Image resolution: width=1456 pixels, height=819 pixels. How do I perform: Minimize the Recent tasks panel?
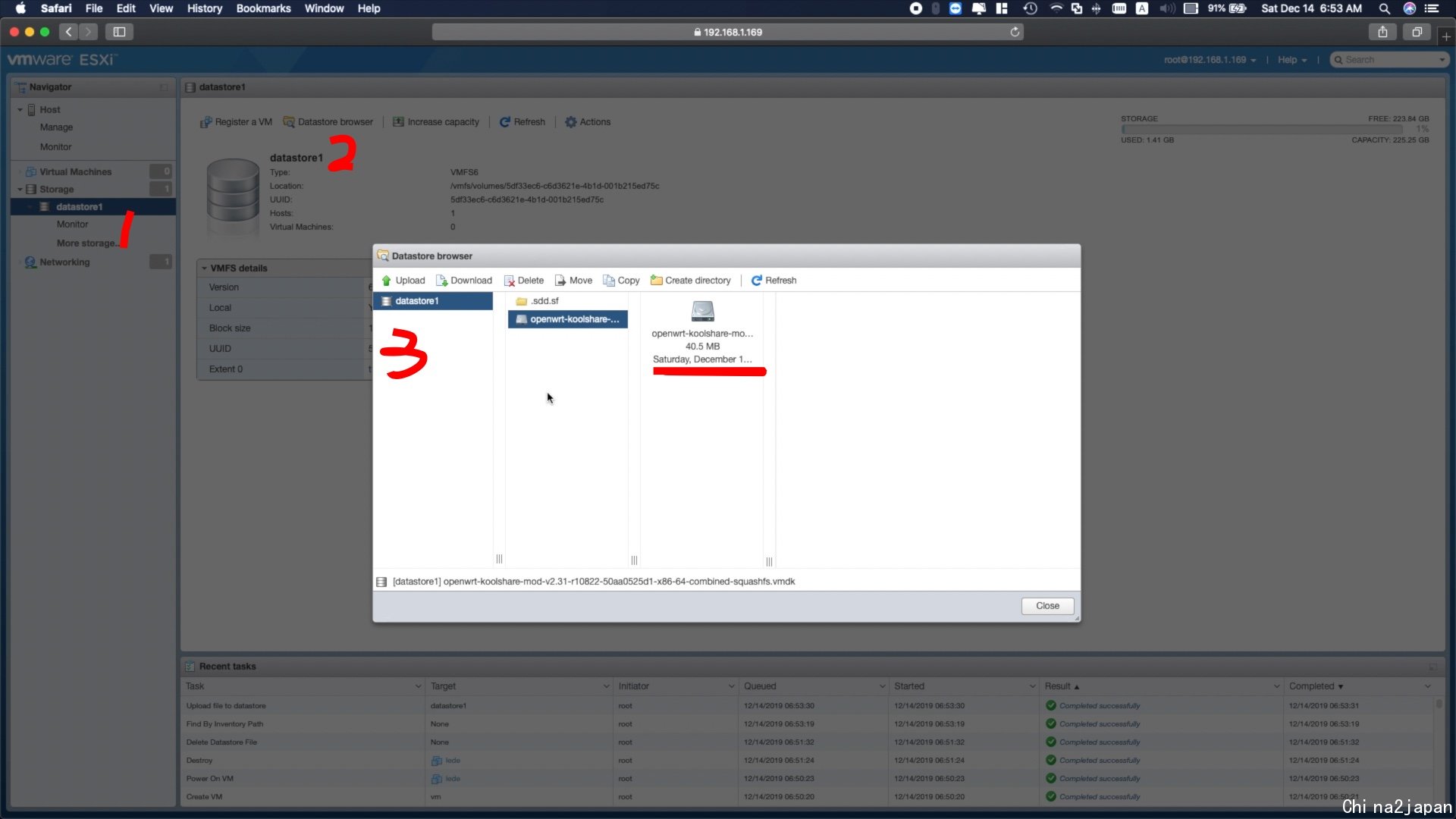(x=1432, y=667)
